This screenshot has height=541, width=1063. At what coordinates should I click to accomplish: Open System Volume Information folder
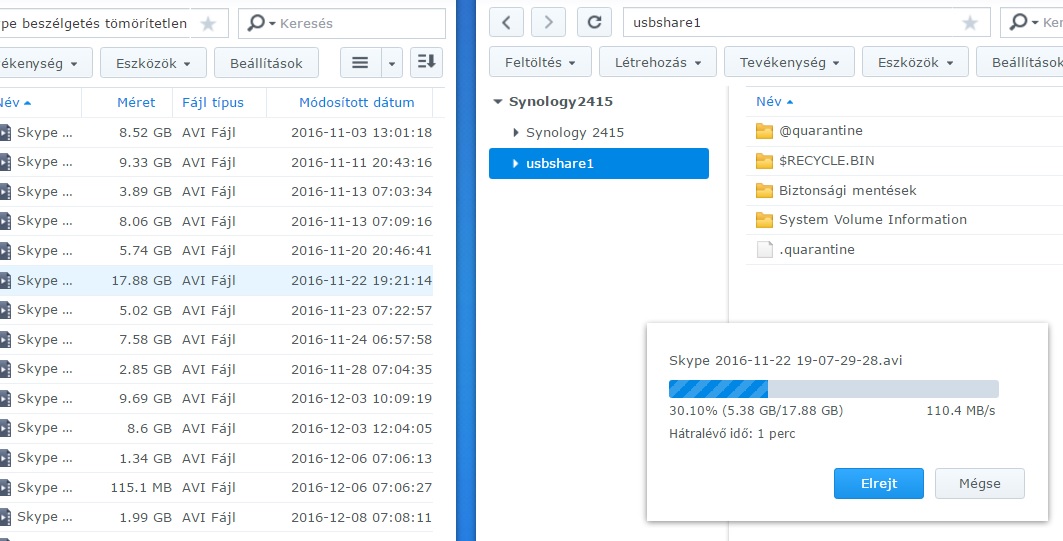[904, 220]
